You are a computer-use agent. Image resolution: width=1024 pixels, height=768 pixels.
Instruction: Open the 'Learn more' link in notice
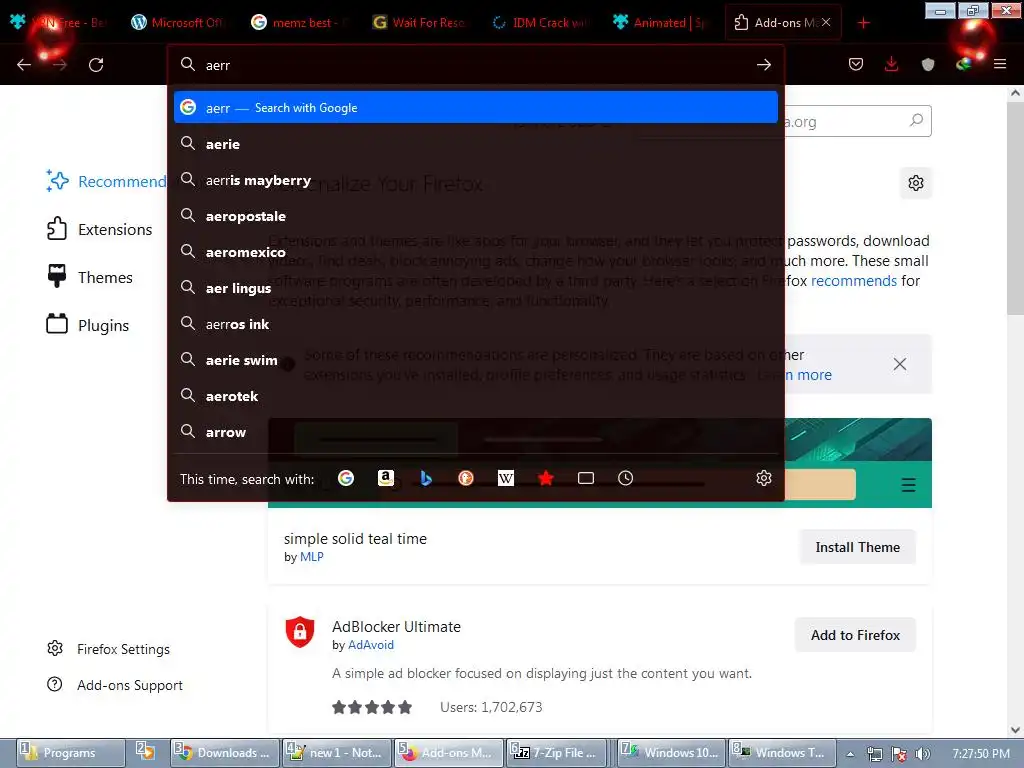click(x=795, y=375)
